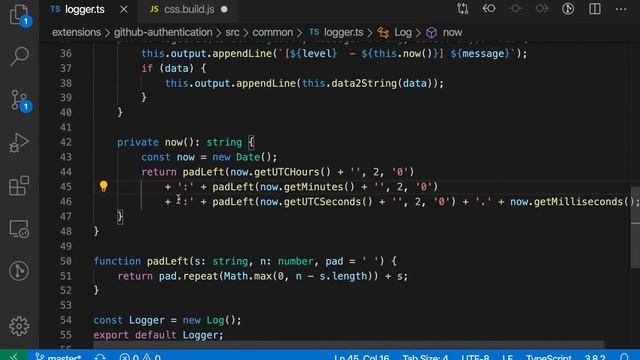Open errors and warnings count

coord(140,356)
